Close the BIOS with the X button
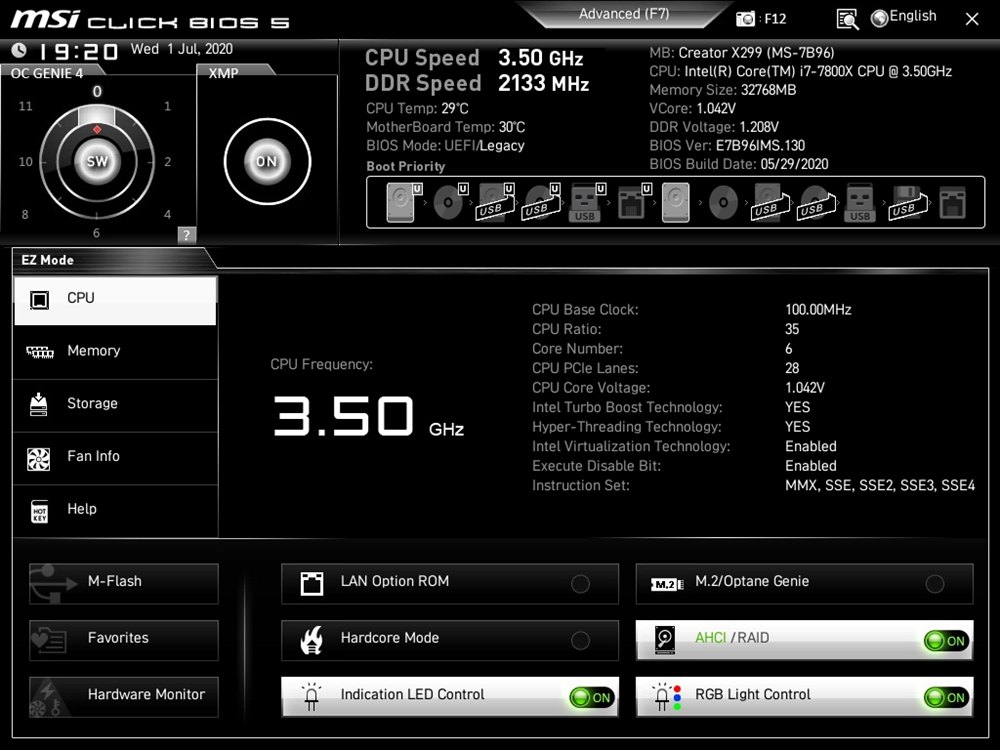 (x=972, y=19)
